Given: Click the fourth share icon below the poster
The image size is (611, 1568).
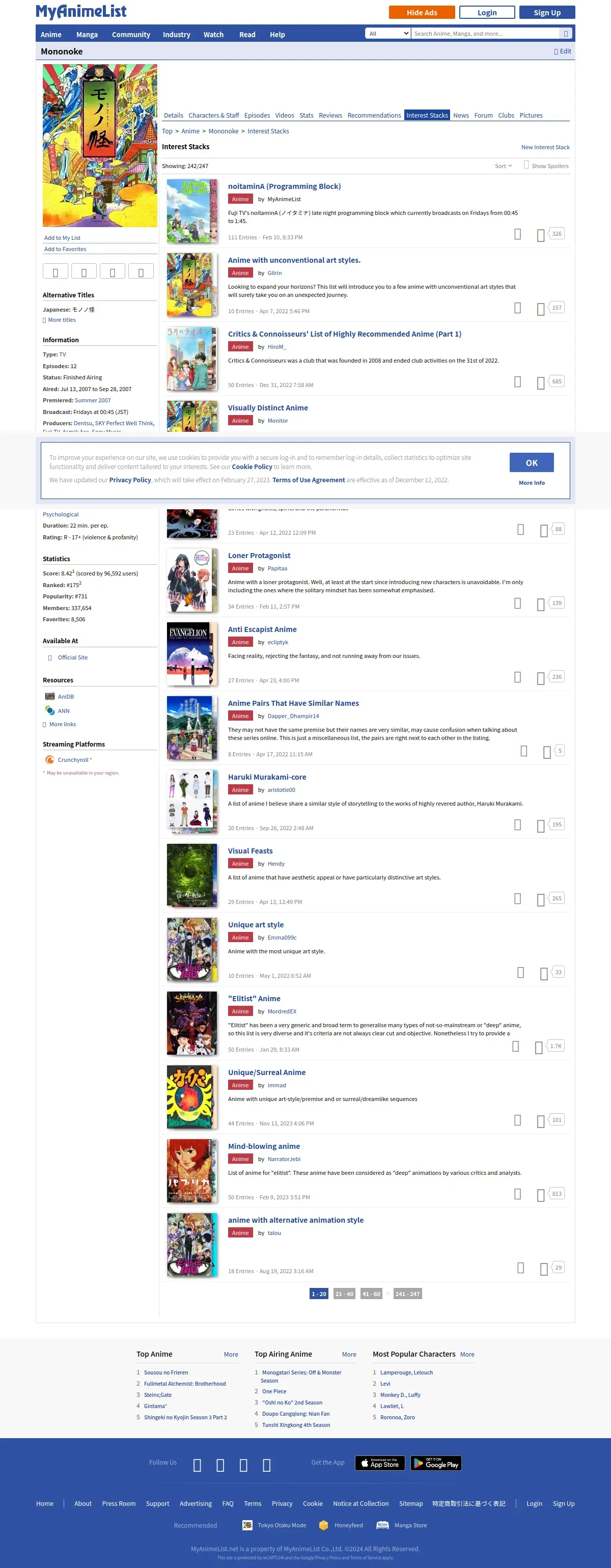Looking at the screenshot, I should (x=141, y=271).
